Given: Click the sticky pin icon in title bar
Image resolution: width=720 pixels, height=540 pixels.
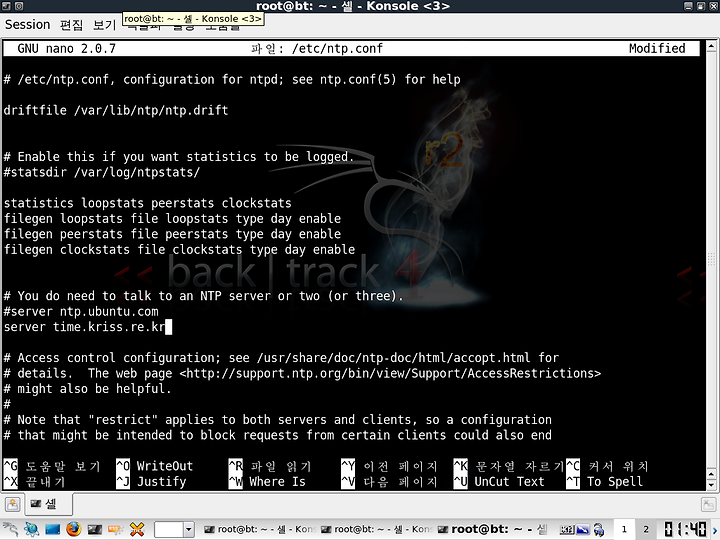Looking at the screenshot, I should (19, 6).
